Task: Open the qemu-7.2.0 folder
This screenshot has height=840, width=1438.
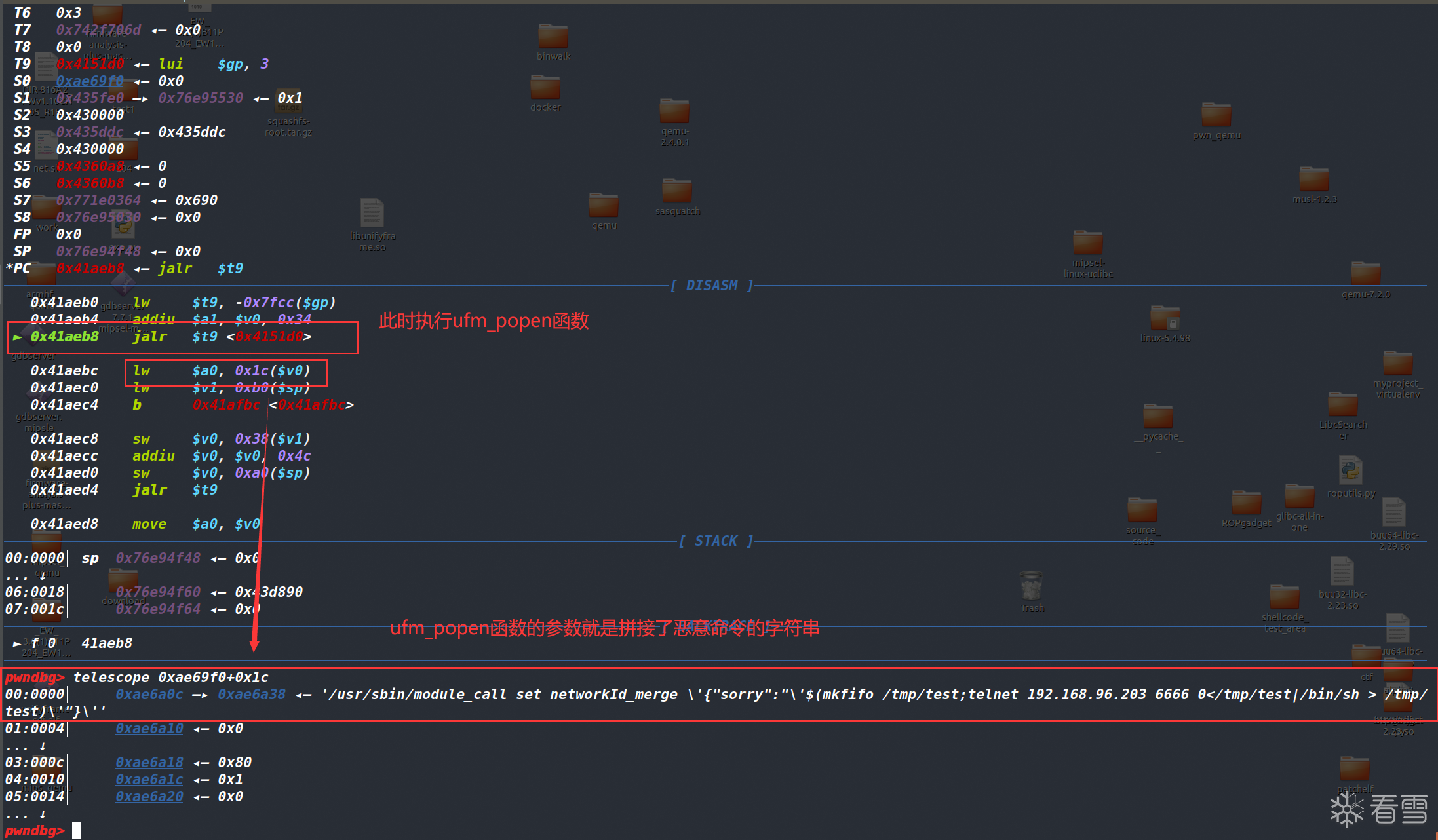Action: (1365, 274)
